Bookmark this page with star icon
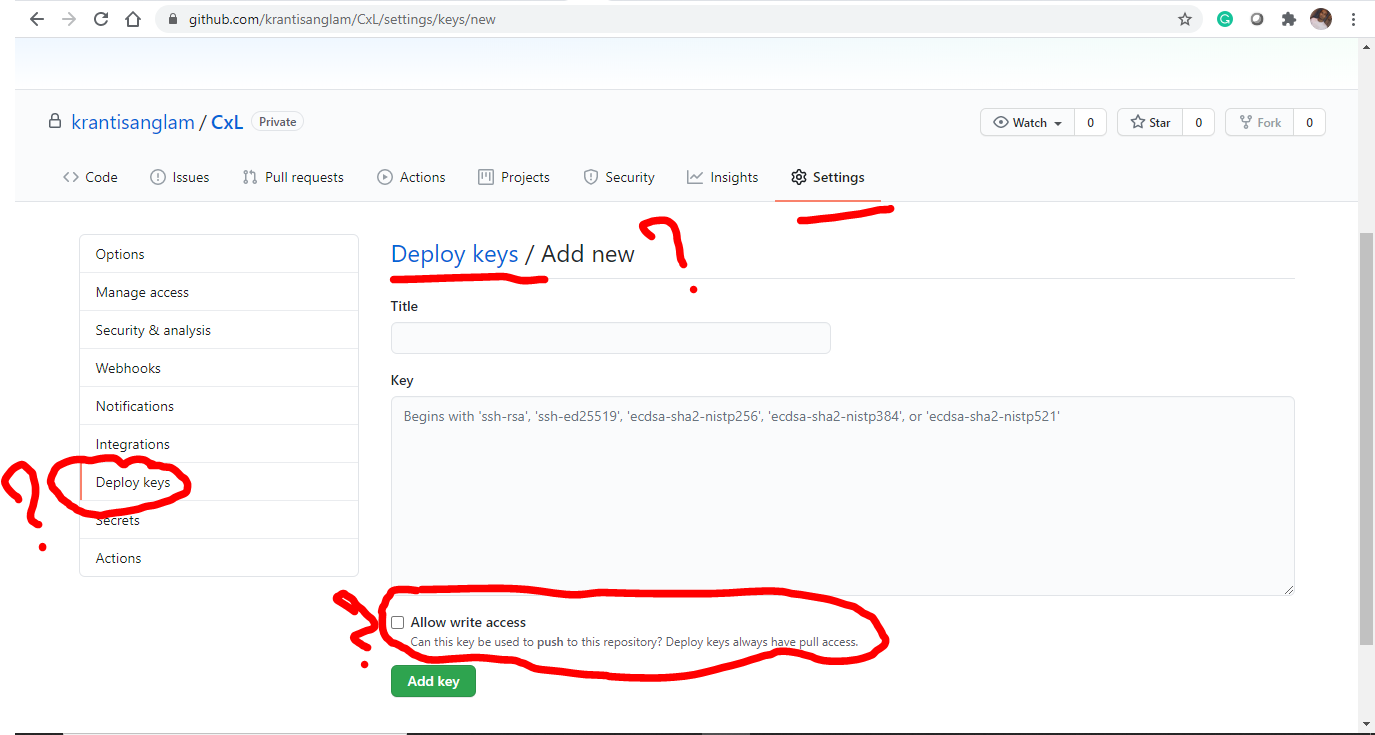 pyautogui.click(x=1185, y=19)
